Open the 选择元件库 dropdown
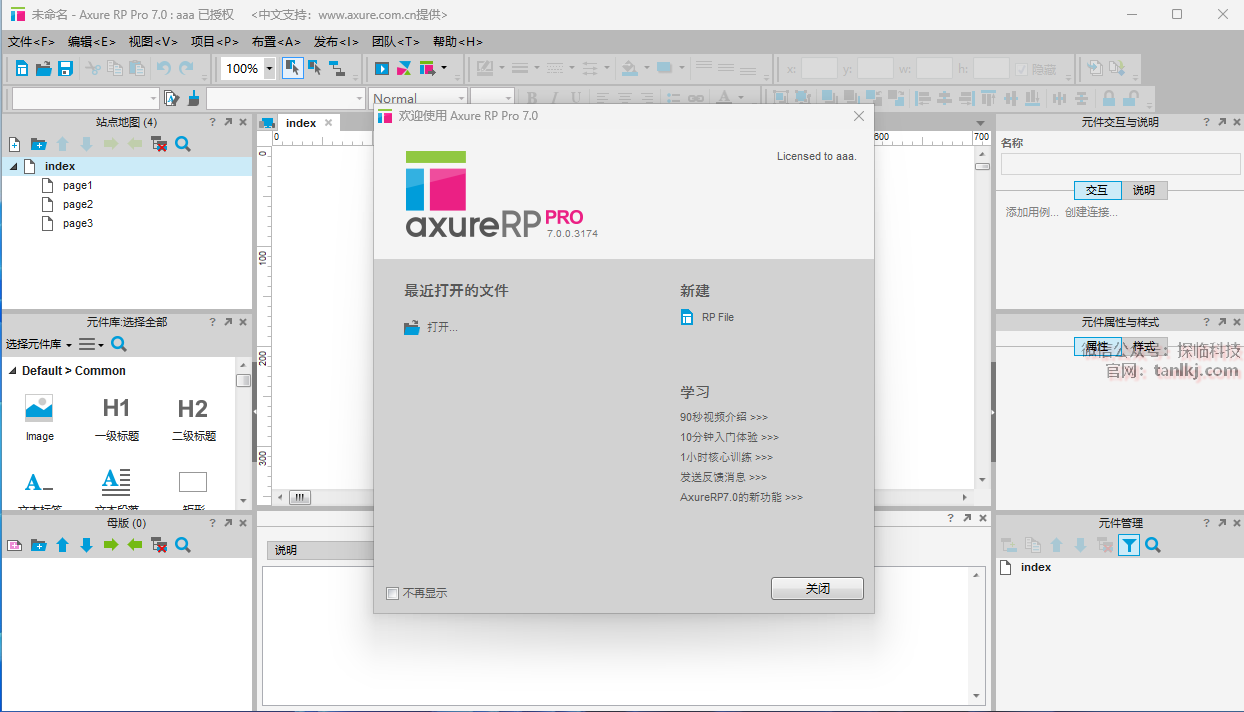The image size is (1244, 712). click(39, 345)
